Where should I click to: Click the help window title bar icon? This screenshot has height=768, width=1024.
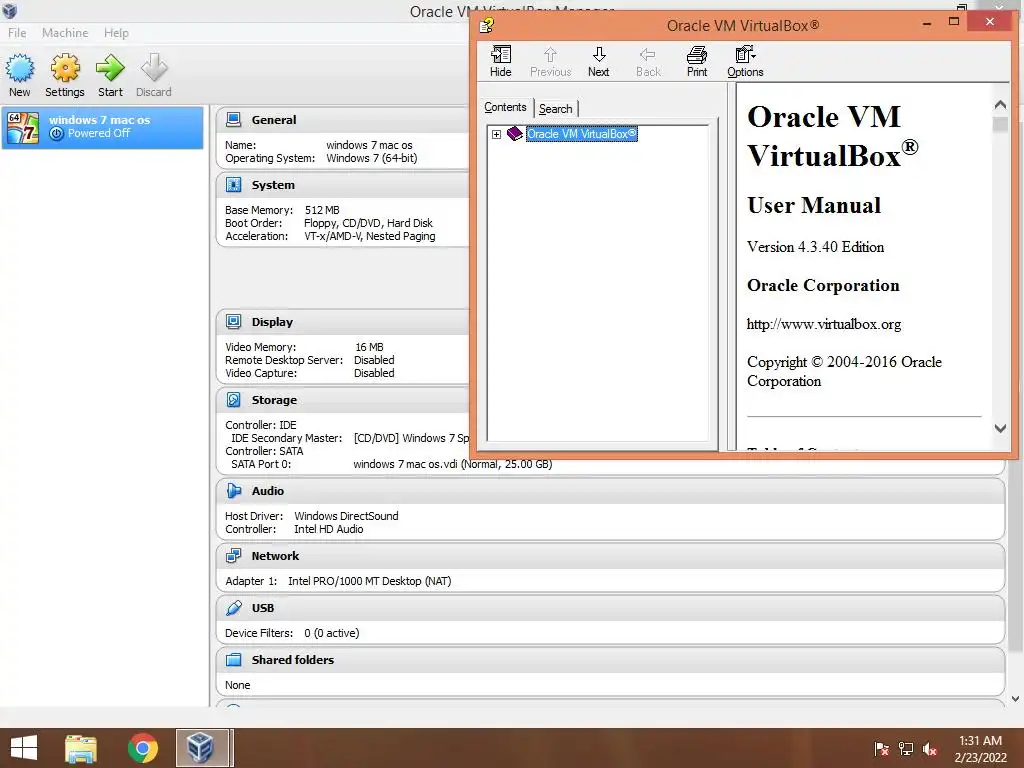[487, 25]
